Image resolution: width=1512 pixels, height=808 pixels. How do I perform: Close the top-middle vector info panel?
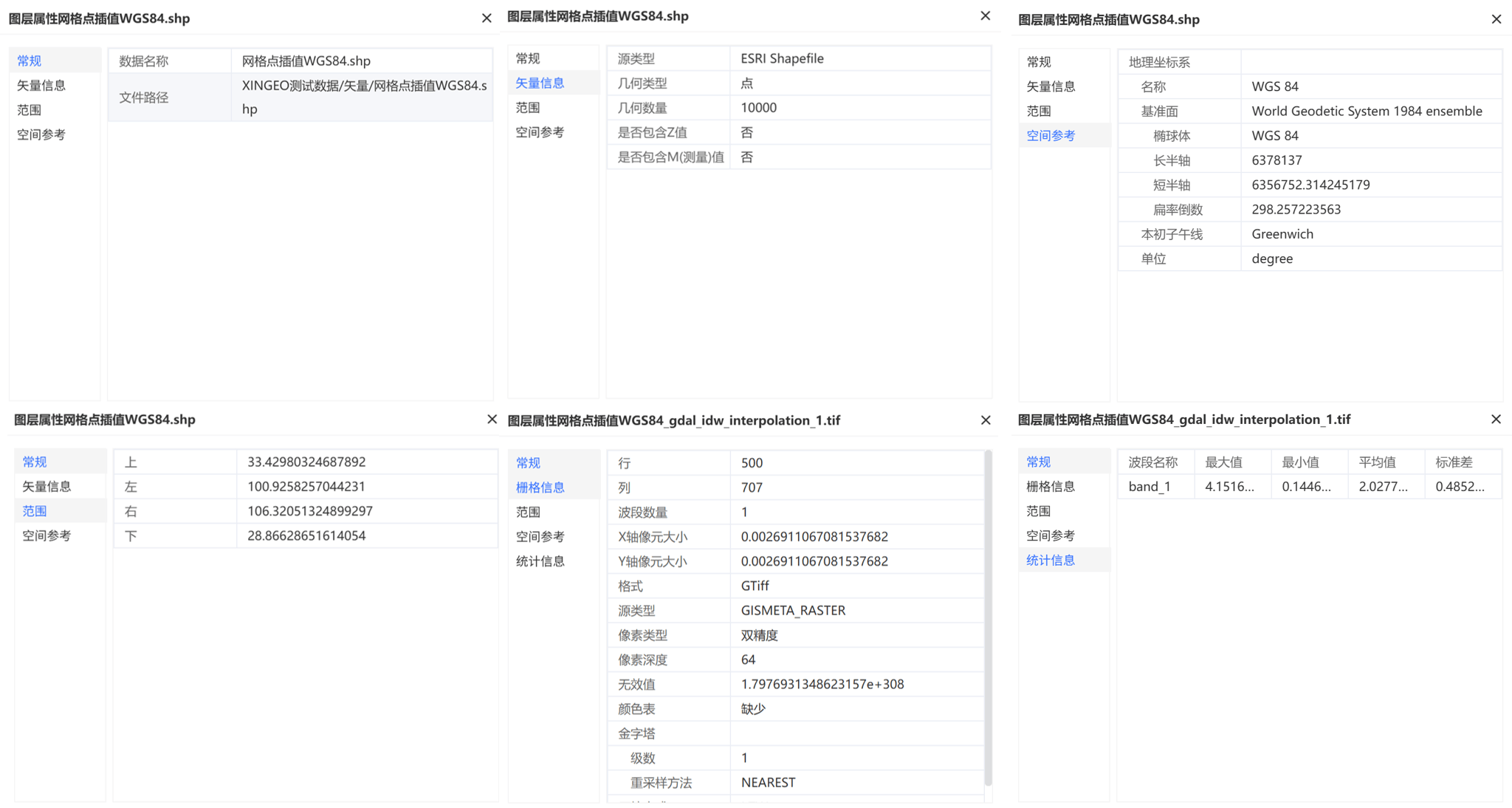[x=986, y=16]
